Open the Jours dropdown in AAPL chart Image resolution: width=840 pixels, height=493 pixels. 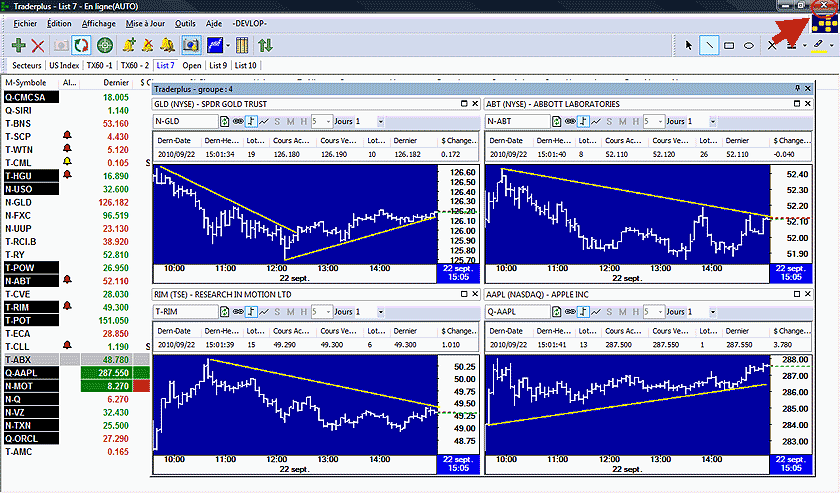point(712,312)
